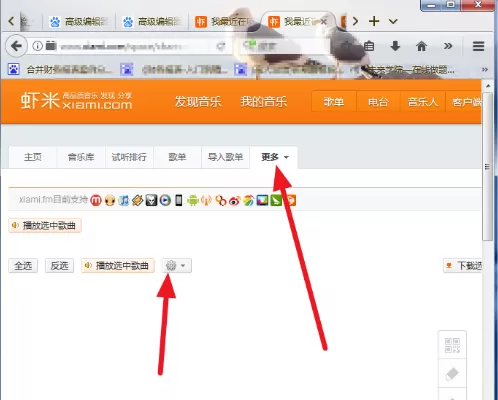The image size is (498, 400).
Task: Select the 歌单 page tab
Action: point(177,157)
